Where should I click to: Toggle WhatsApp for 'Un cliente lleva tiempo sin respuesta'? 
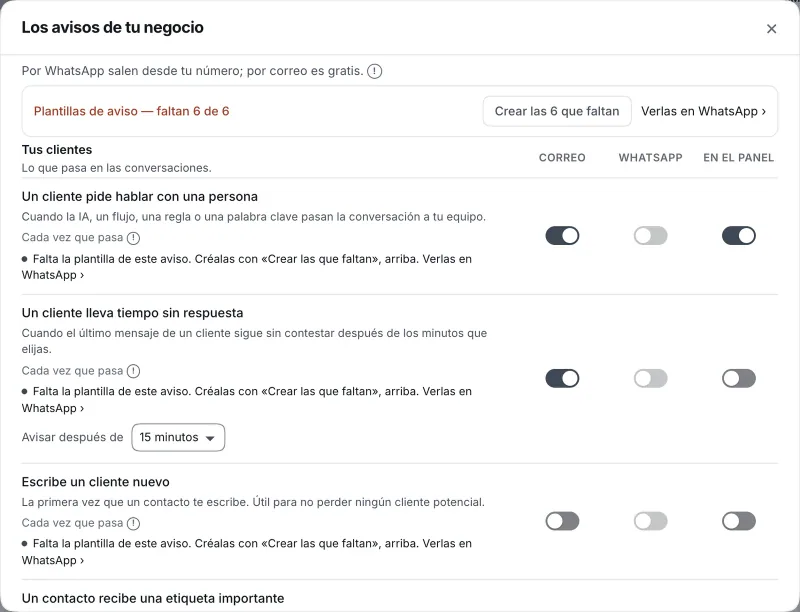tap(651, 378)
